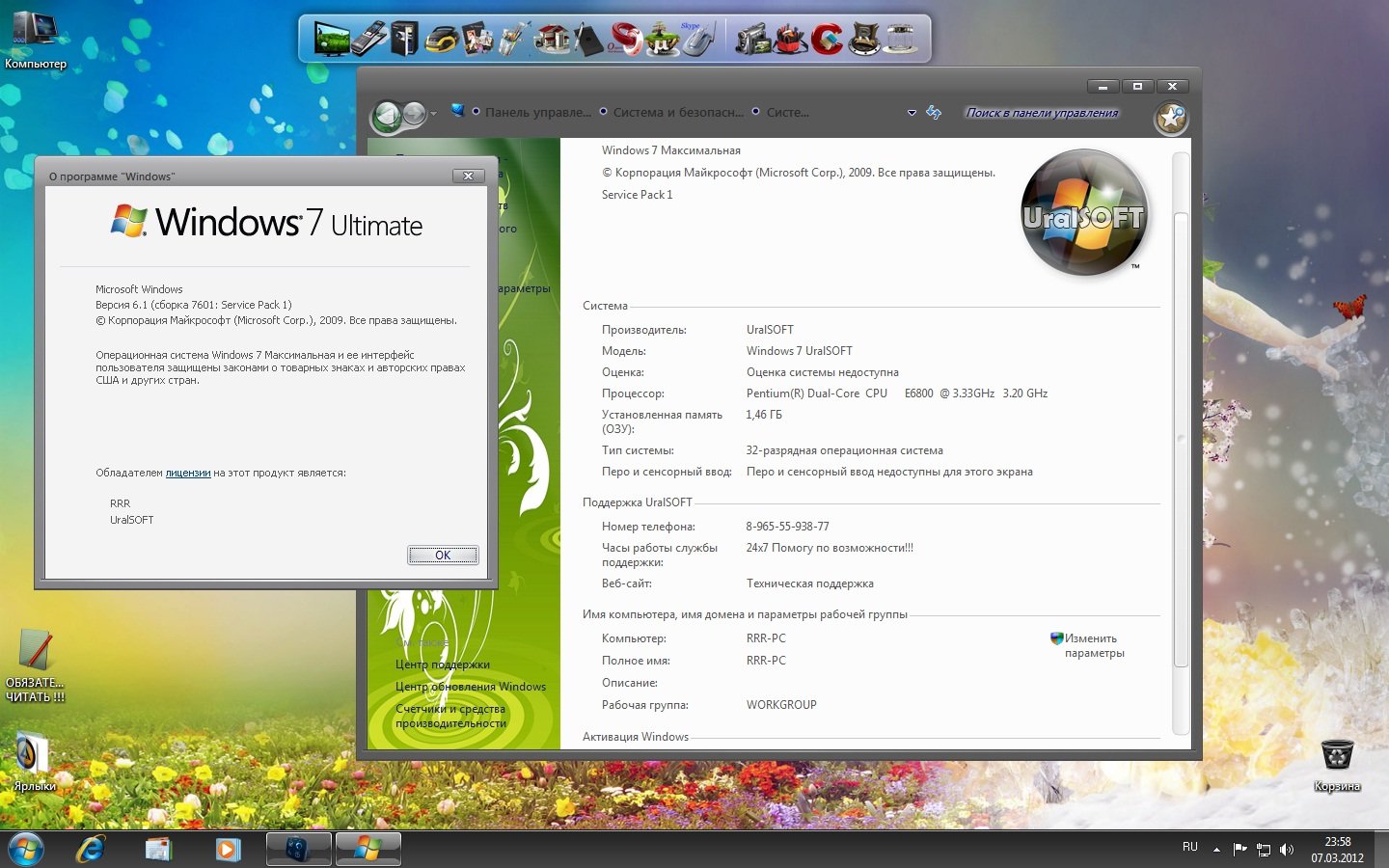1389x868 pixels.
Task: Click the star button beside the search box
Action: (x=1172, y=118)
